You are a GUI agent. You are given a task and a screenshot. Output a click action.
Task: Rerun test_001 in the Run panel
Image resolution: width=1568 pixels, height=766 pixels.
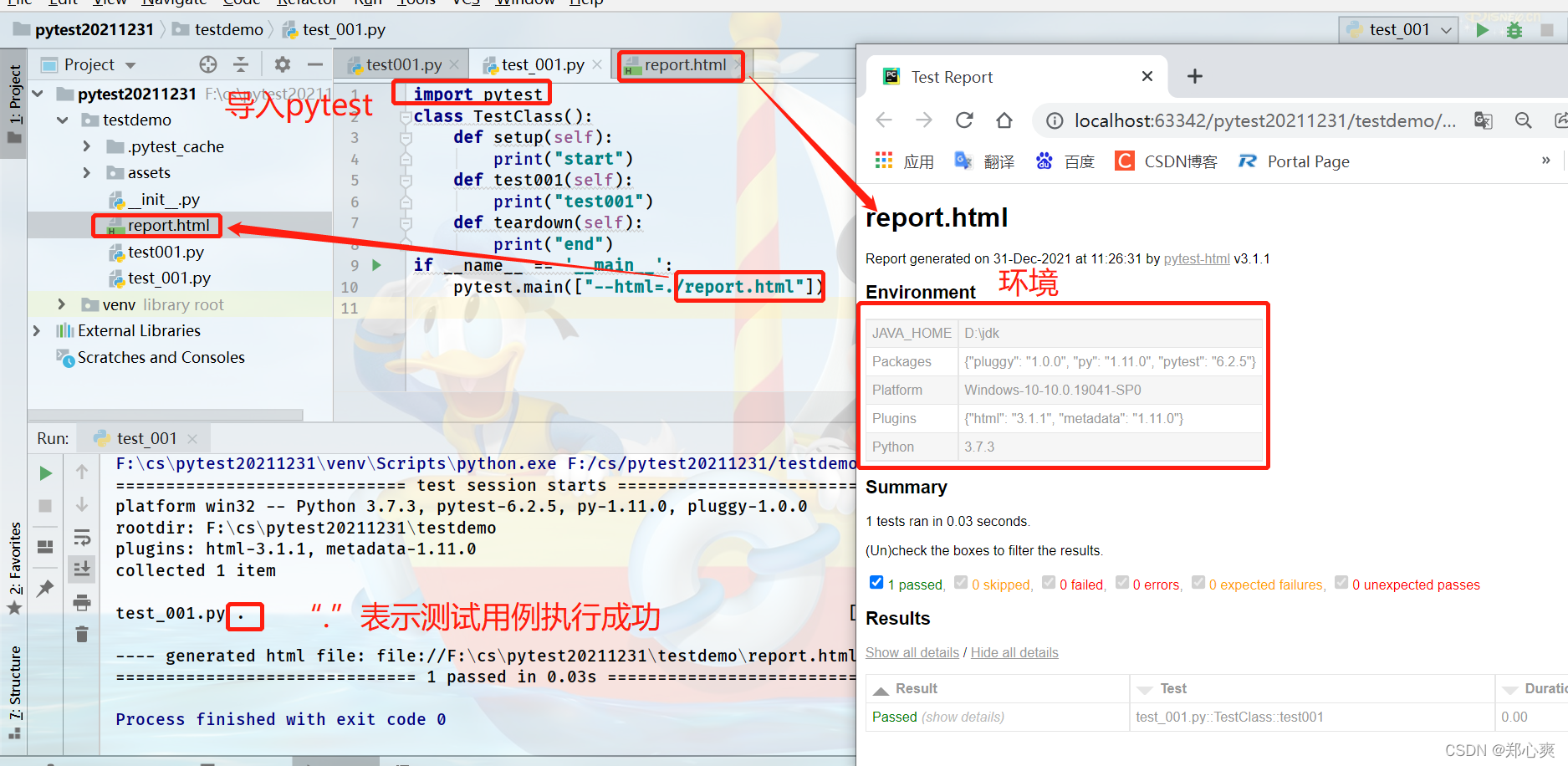(46, 473)
